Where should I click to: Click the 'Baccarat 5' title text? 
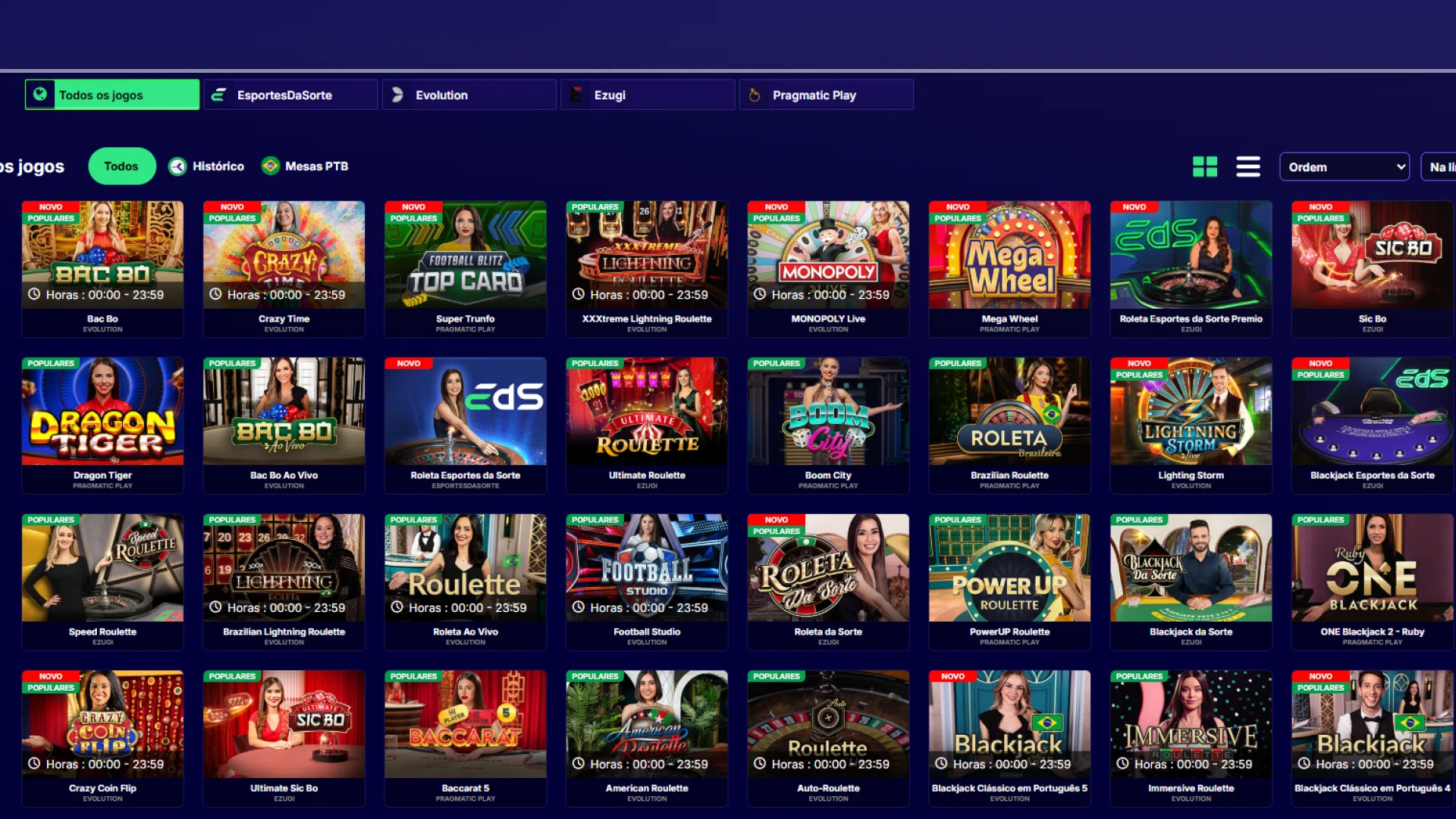(466, 788)
